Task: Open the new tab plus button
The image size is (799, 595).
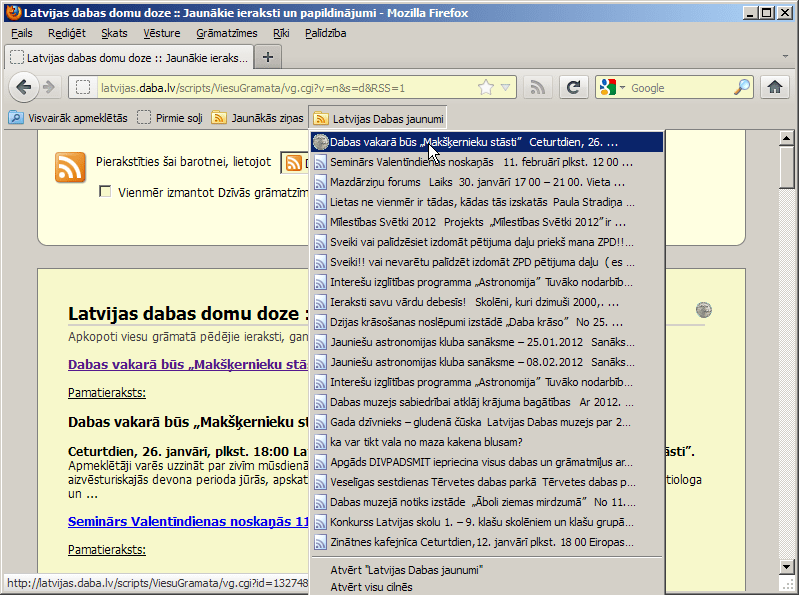Action: [268, 57]
